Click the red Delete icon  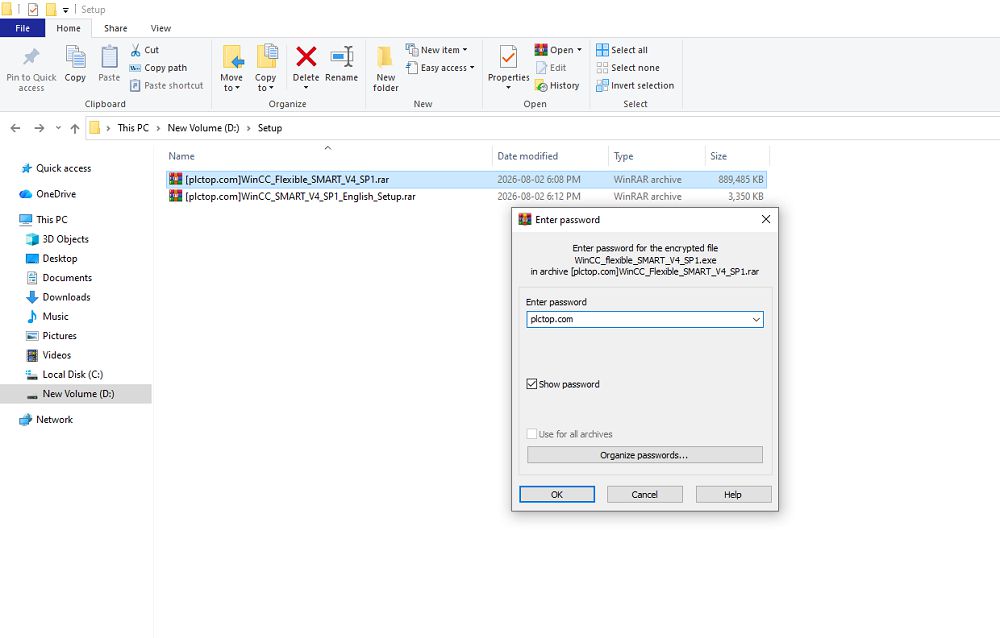[x=306, y=57]
